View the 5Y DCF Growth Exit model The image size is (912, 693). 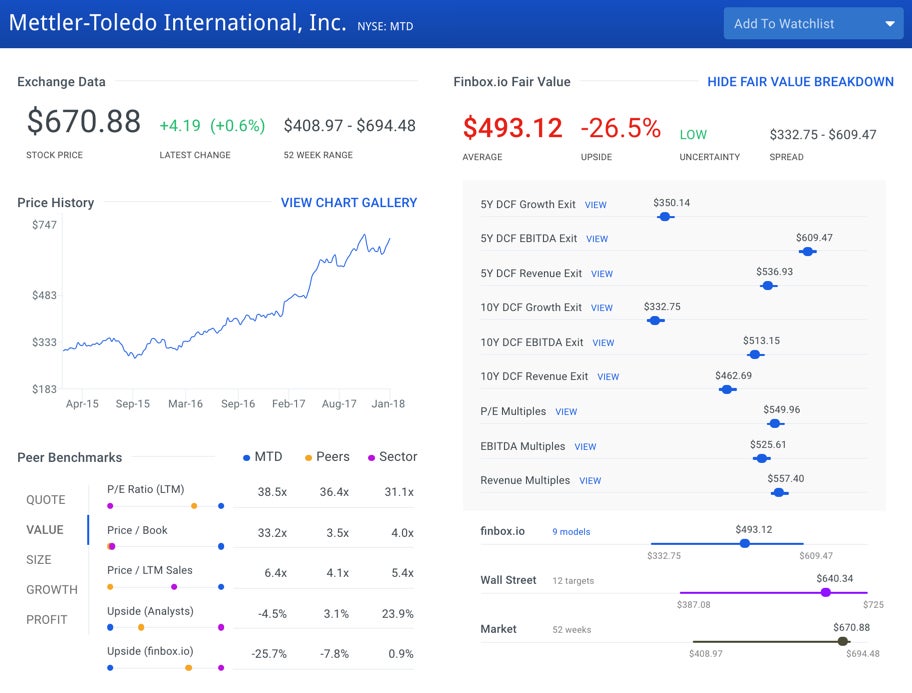pos(595,205)
